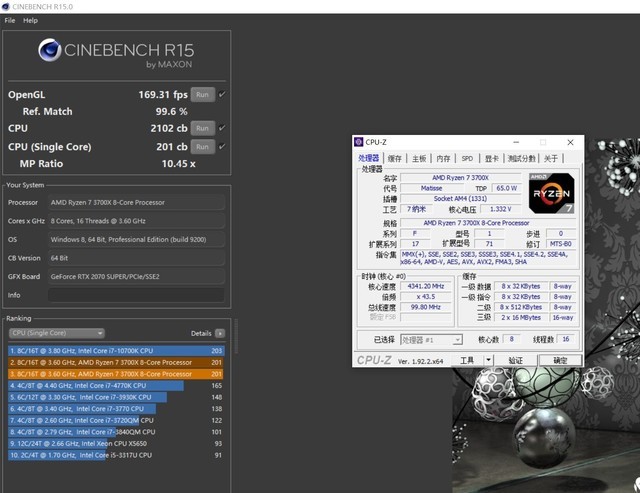The image size is (640, 493).
Task: Click the Matisse codename field
Action: [x=431, y=188]
